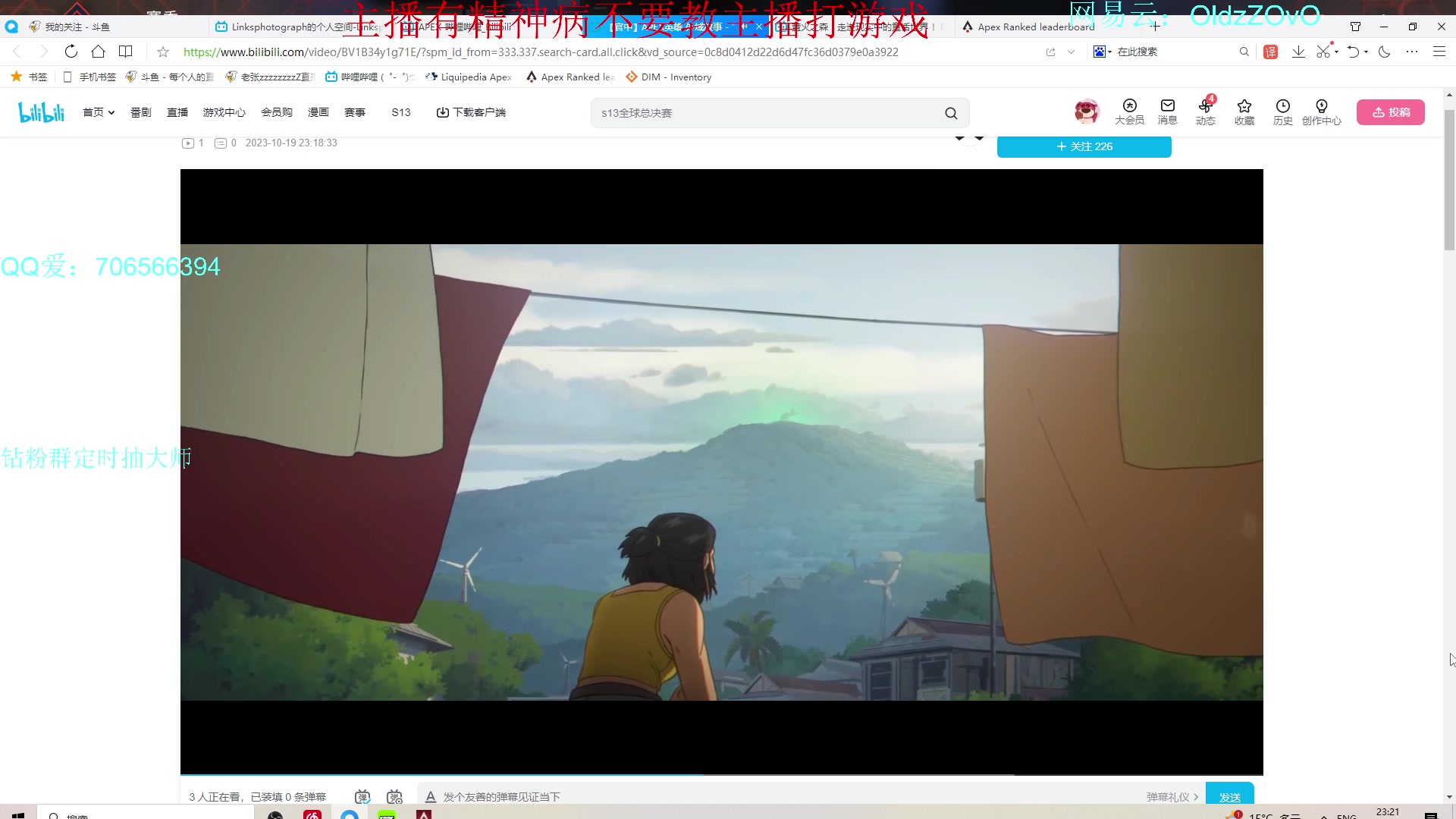The height and width of the screenshot is (819, 1456).
Task: Click the pink 投稿 upload button
Action: click(x=1391, y=112)
